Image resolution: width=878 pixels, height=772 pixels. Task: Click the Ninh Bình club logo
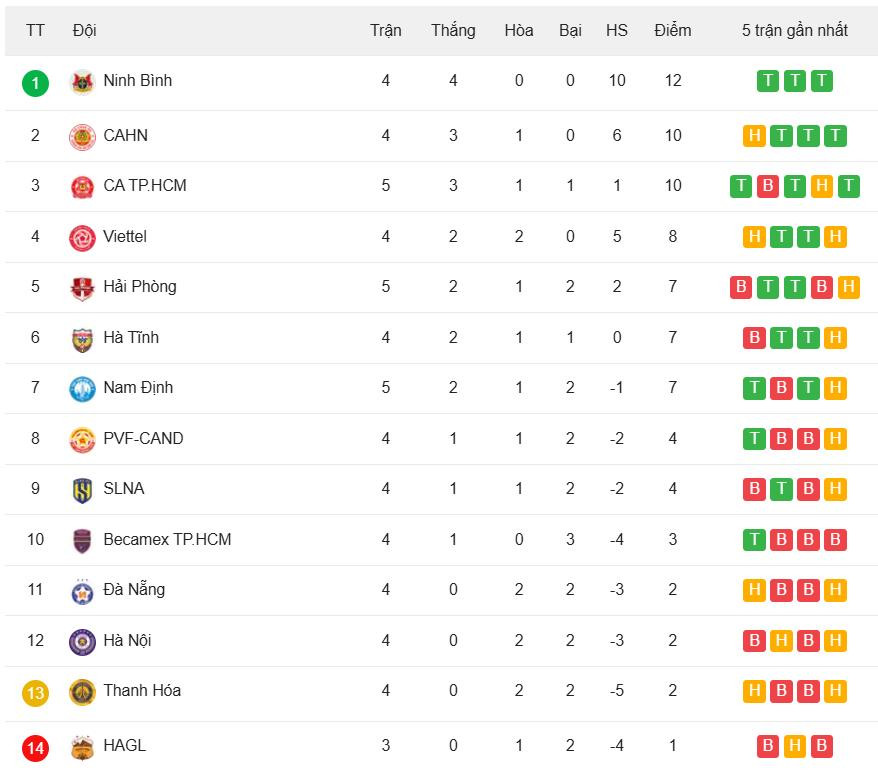82,82
